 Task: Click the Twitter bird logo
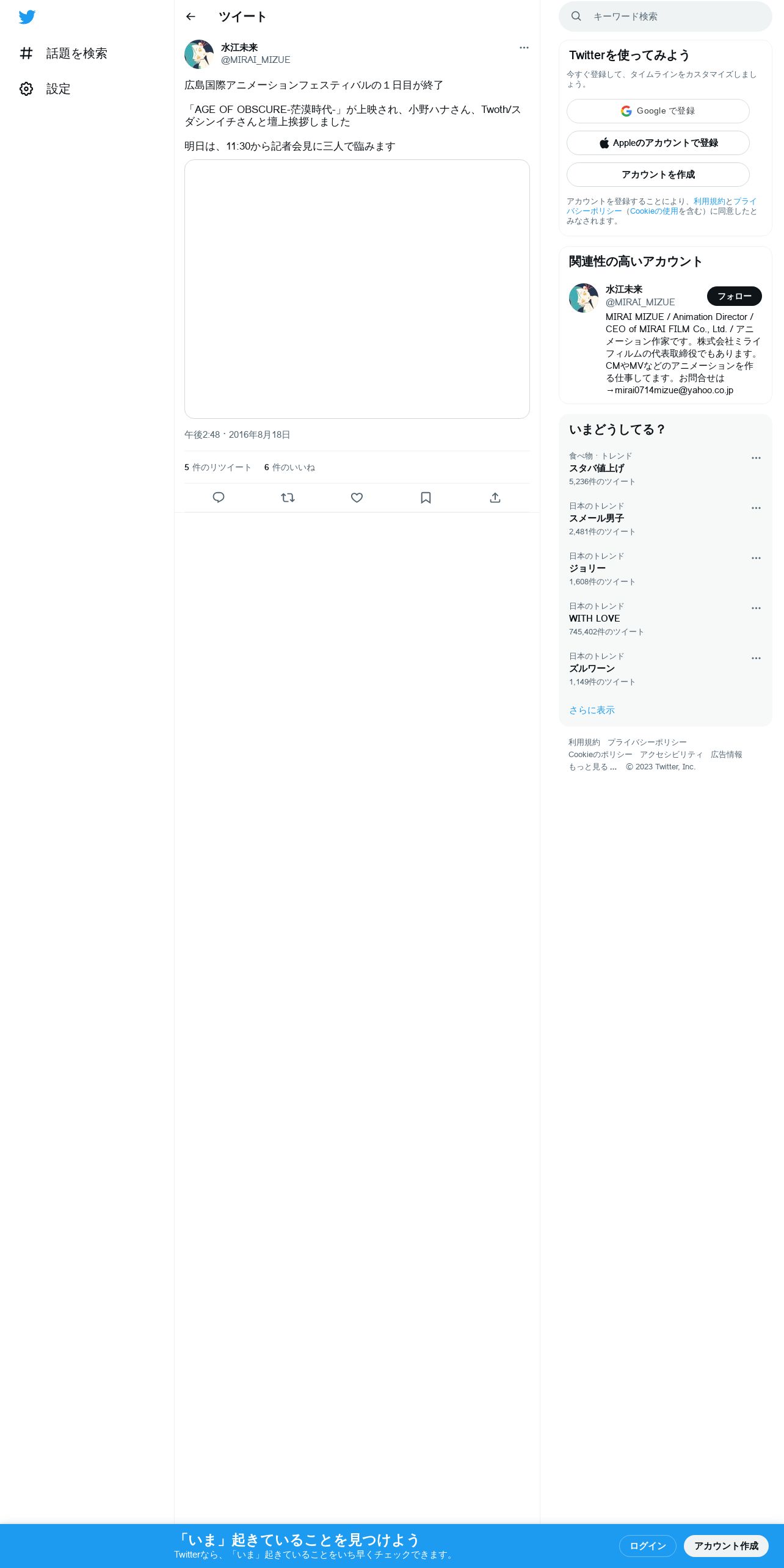click(27, 17)
